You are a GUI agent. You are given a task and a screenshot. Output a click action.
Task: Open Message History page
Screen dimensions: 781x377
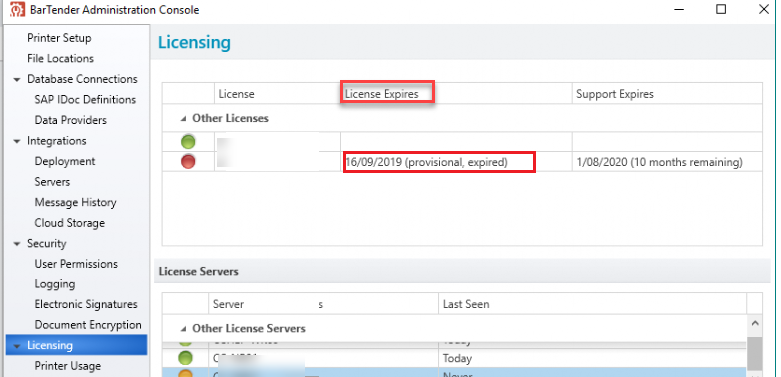pos(75,202)
